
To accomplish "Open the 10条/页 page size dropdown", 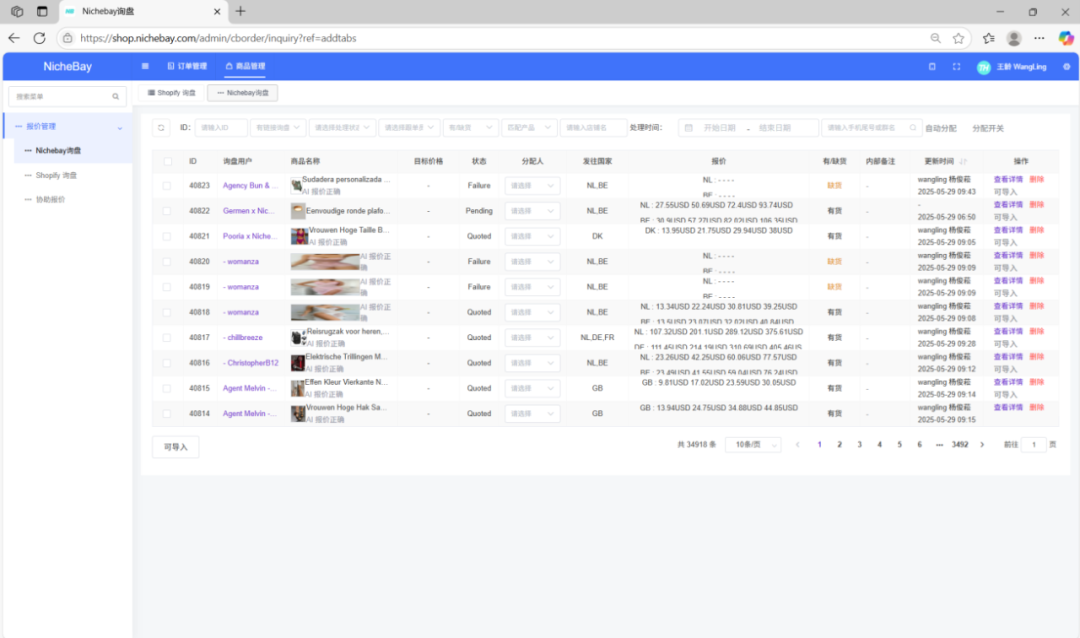I will click(753, 444).
